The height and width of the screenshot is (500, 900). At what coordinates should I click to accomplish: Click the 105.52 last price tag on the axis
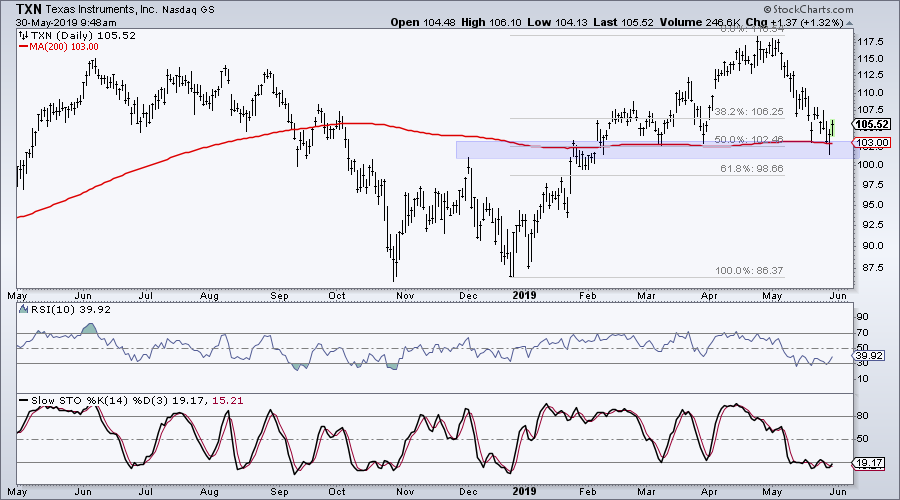(872, 125)
